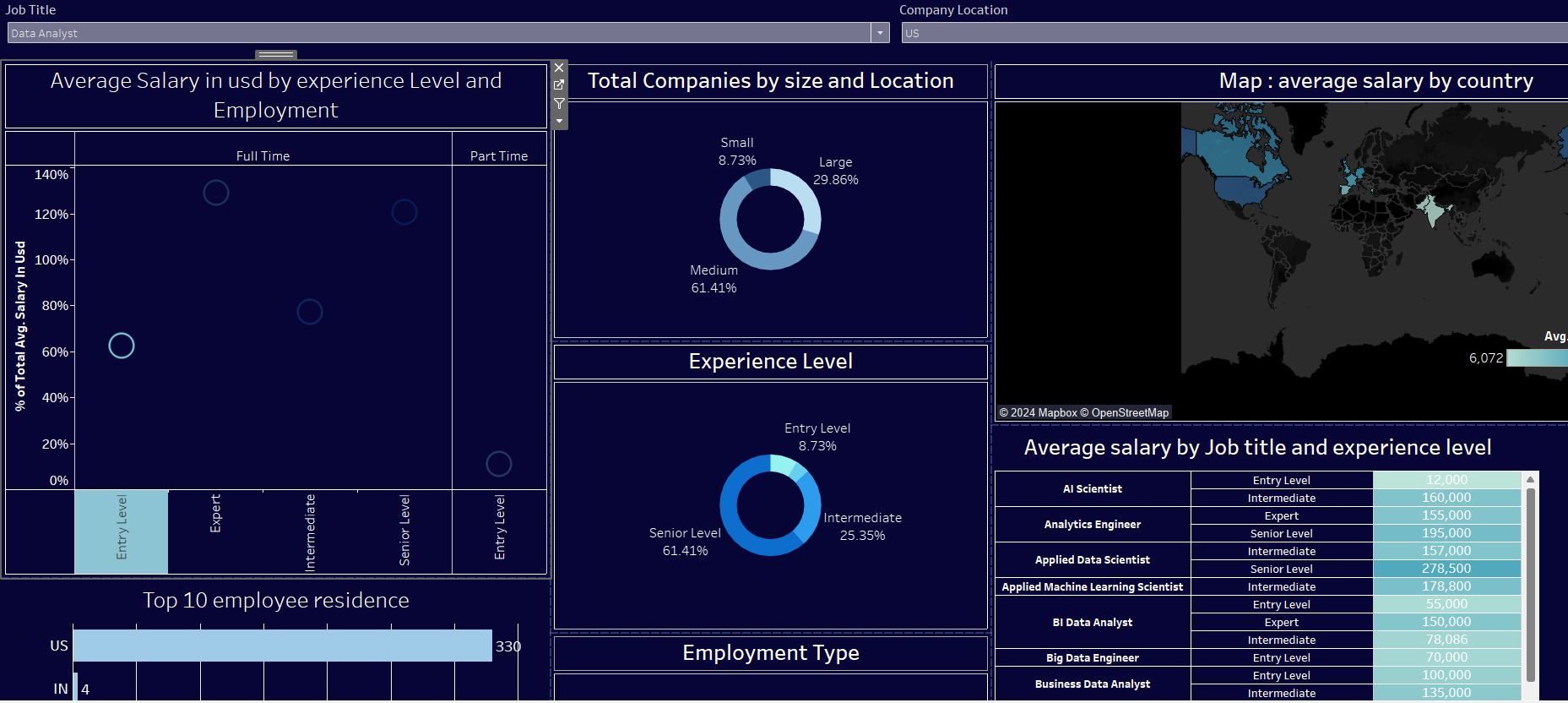Select the Full Time Expert circle mark
This screenshot has height=703, width=1568.
(x=216, y=193)
